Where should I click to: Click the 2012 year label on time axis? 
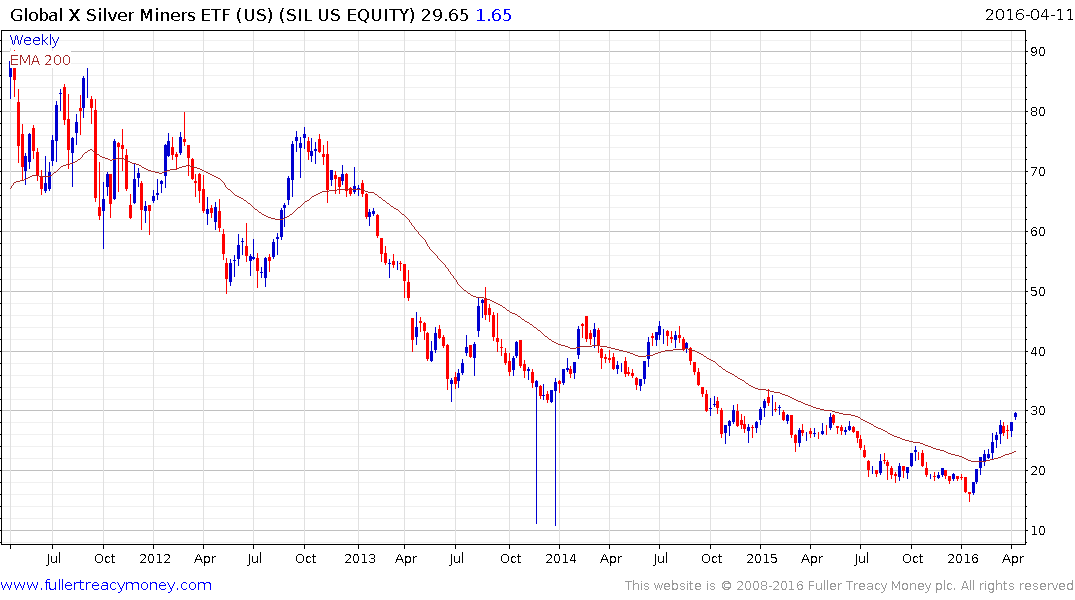coord(155,558)
